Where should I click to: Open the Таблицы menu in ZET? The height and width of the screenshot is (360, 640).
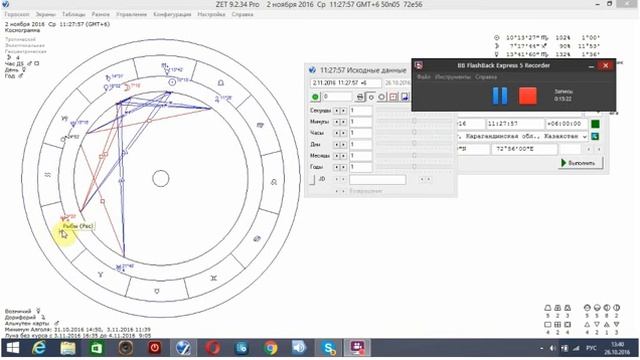click(x=73, y=14)
